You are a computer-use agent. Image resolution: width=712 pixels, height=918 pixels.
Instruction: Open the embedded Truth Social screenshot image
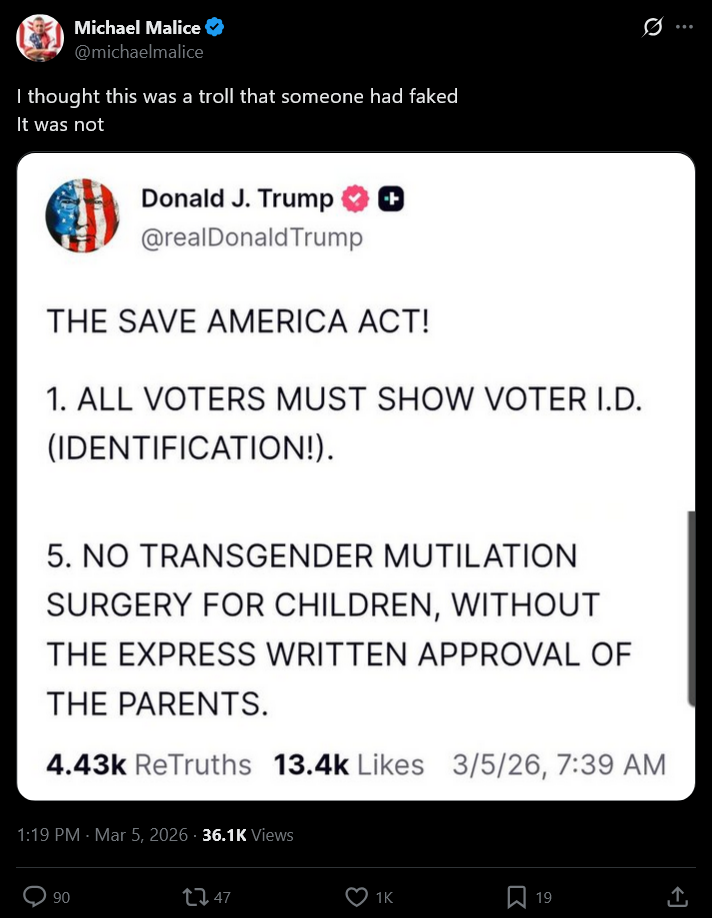(356, 476)
